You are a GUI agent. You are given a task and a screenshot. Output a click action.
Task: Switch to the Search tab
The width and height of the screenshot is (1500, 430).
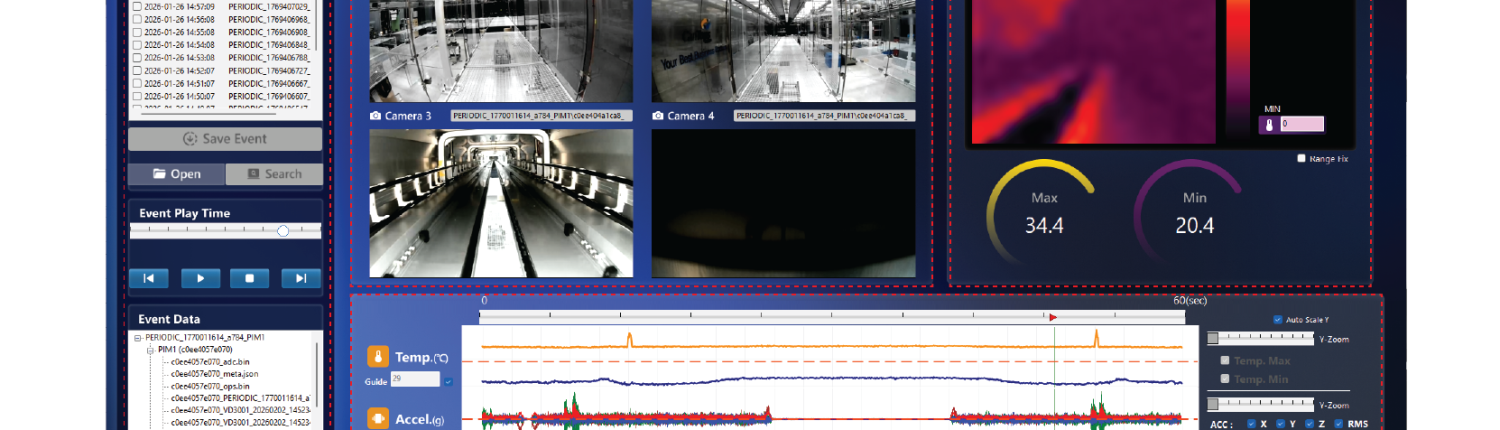click(x=274, y=174)
